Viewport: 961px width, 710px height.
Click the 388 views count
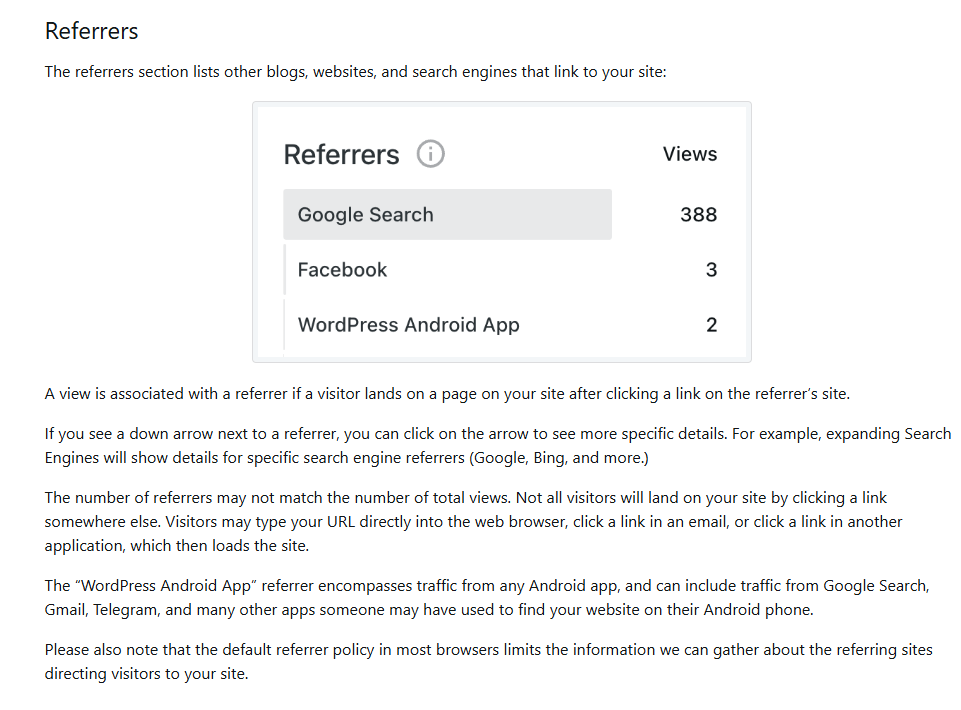coord(698,215)
